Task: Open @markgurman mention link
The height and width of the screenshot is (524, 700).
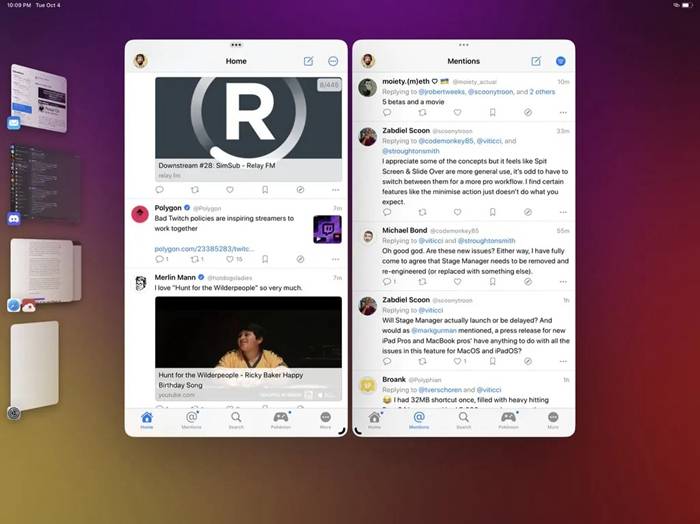Action: pos(433,331)
